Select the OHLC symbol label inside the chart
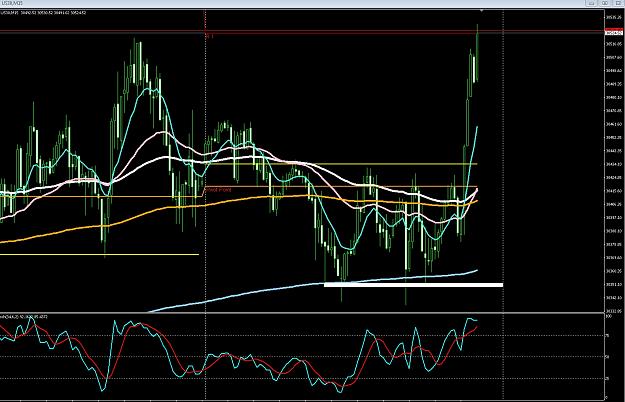Screen dimensions: 625x402 pos(43,13)
